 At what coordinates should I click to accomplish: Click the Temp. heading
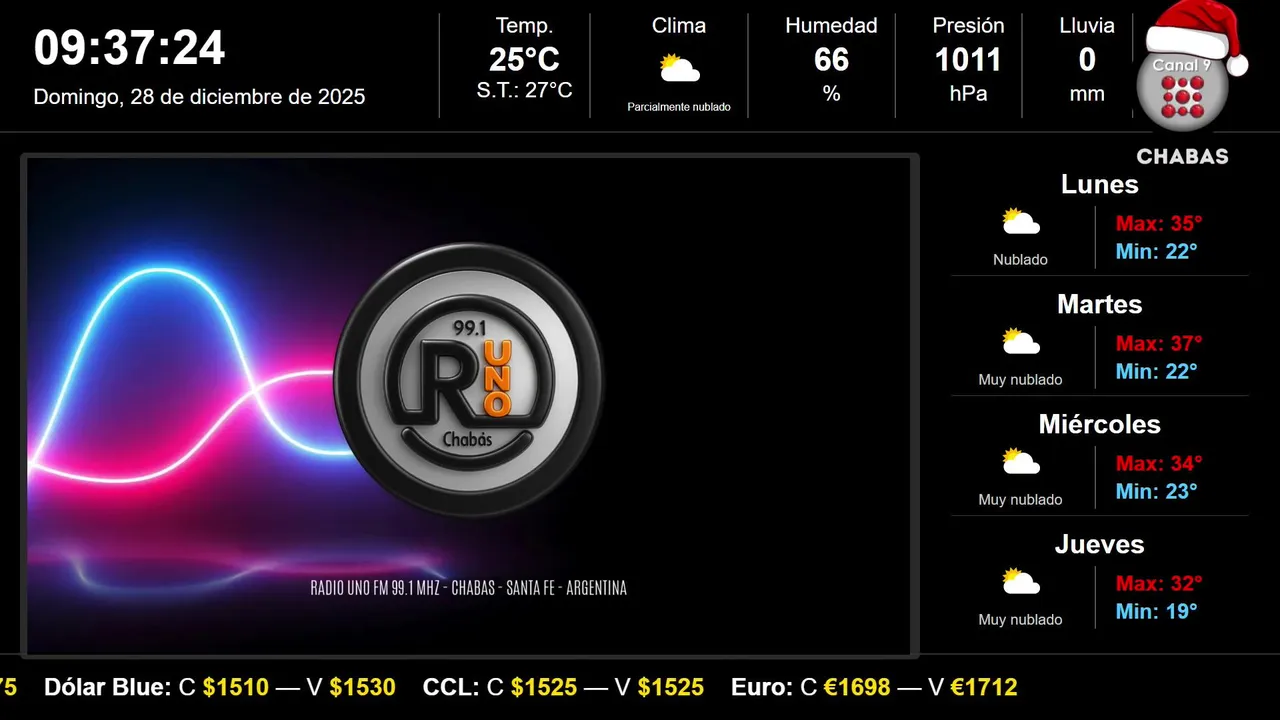[524, 26]
